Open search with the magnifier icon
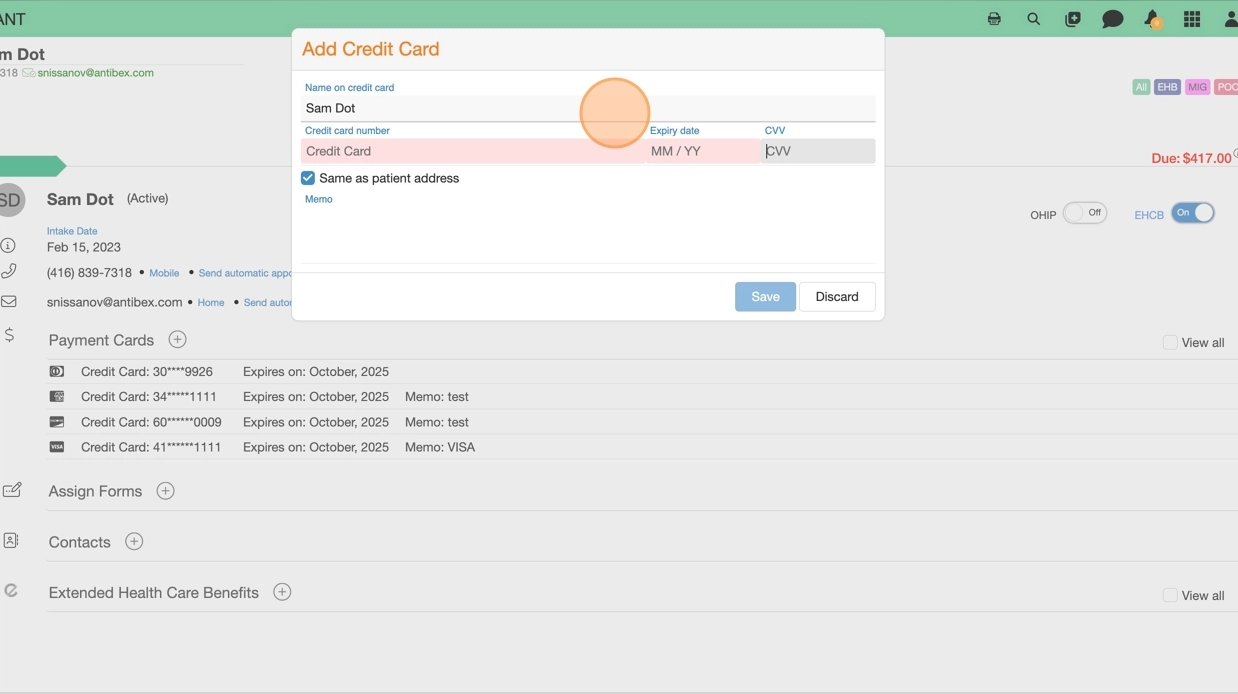Screen dimensions: 1238x694 (x=1033, y=19)
